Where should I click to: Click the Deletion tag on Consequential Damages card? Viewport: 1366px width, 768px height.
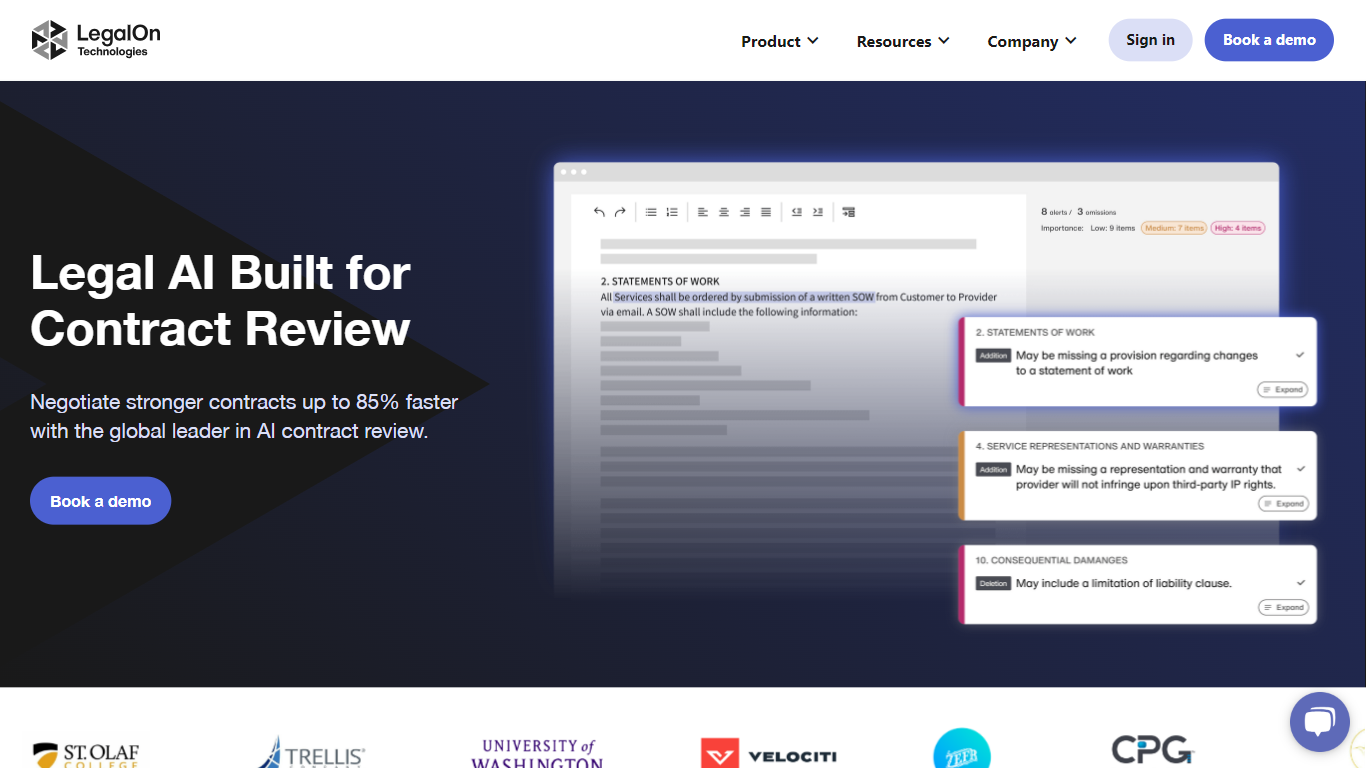tap(993, 583)
